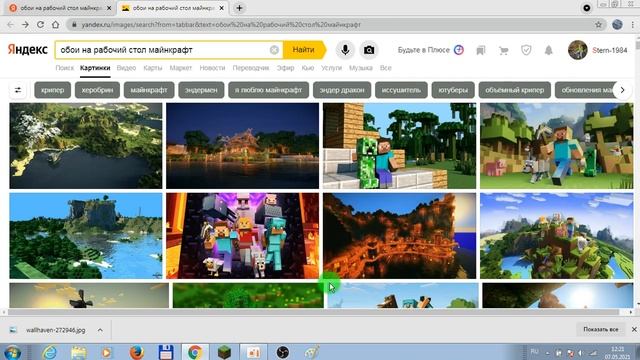Click the Найти search button
This screenshot has width=640, height=360.
click(x=304, y=50)
